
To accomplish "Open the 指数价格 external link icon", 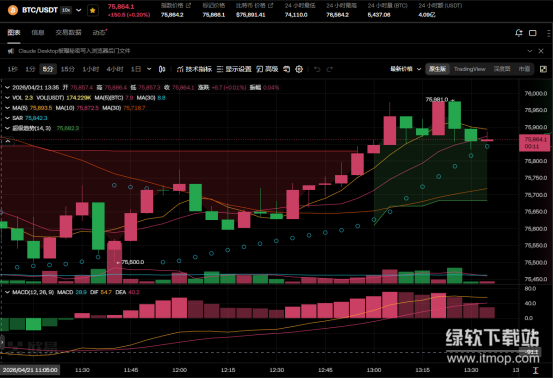I will (x=188, y=5).
